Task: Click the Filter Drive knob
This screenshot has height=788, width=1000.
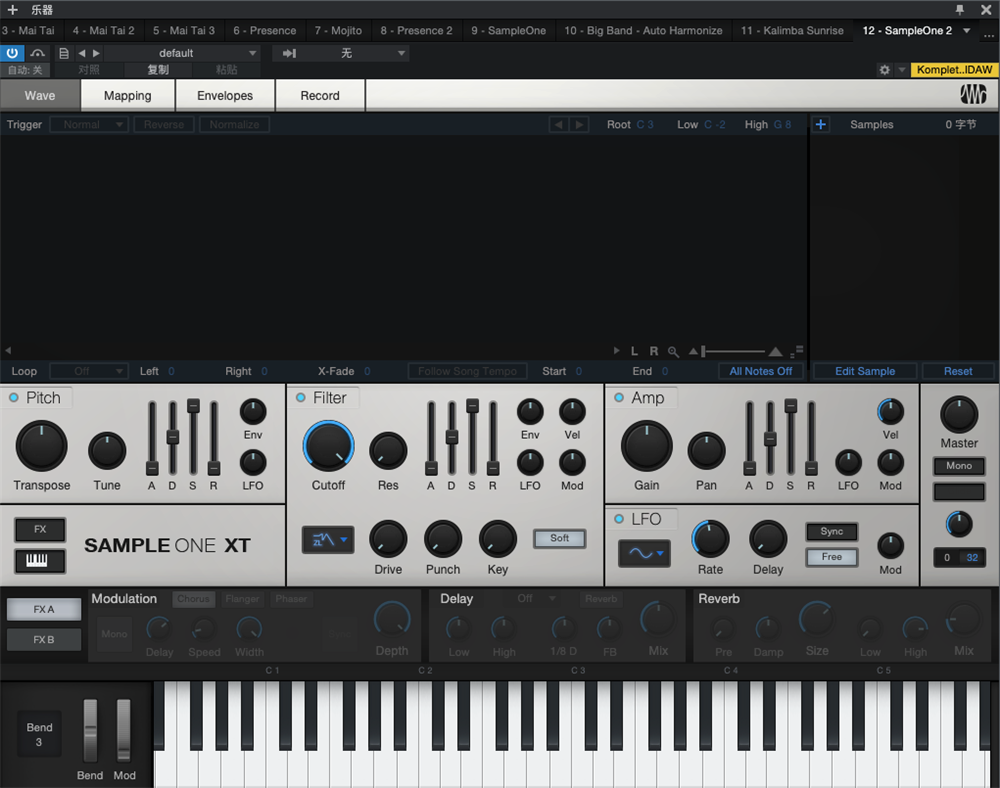Action: point(388,539)
